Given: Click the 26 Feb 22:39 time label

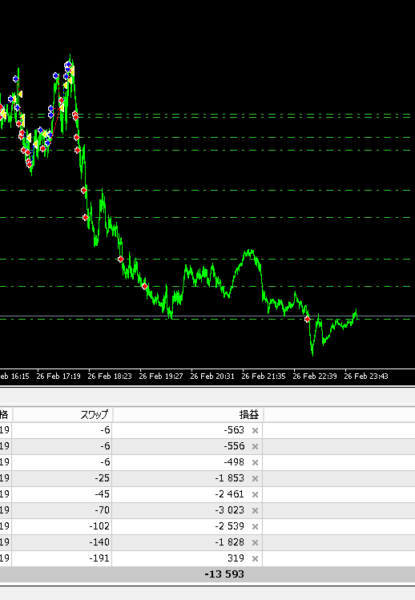Looking at the screenshot, I should pos(315,377).
